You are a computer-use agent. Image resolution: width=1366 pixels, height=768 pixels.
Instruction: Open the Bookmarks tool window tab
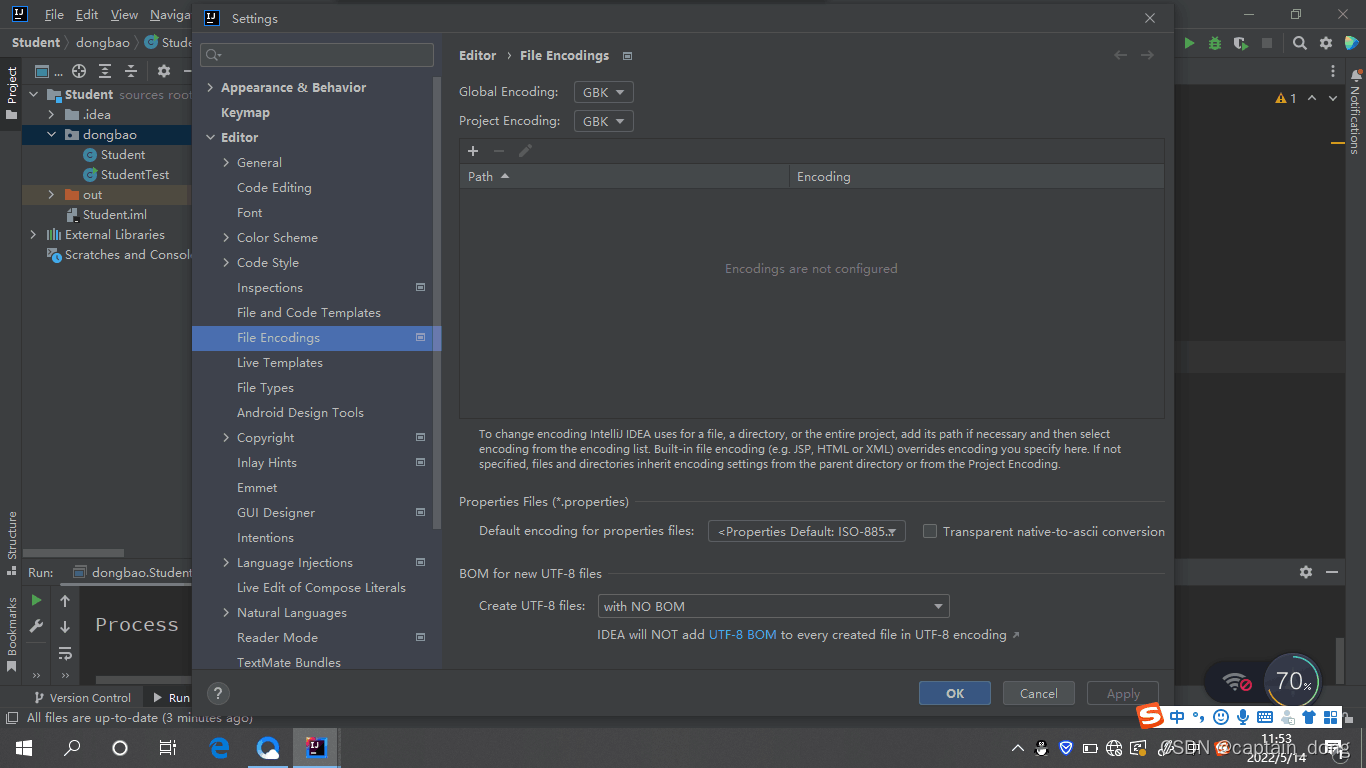click(x=11, y=635)
